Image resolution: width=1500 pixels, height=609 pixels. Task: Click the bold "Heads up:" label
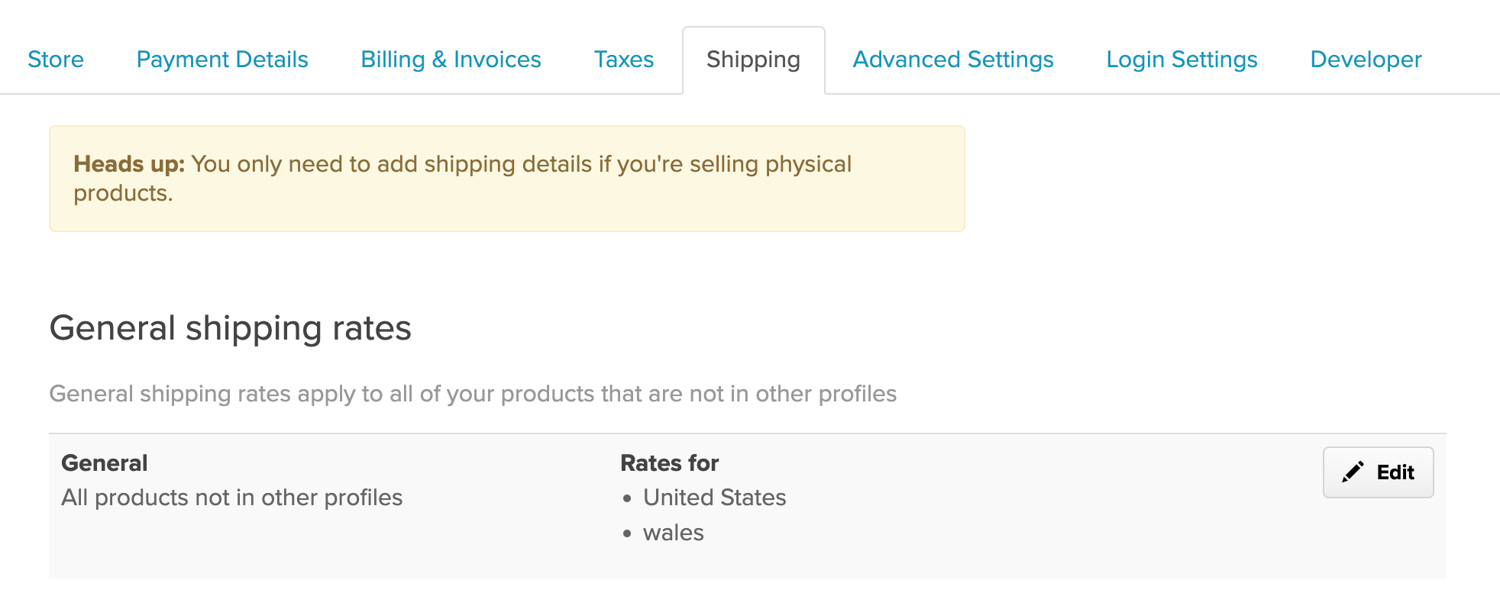(x=129, y=164)
